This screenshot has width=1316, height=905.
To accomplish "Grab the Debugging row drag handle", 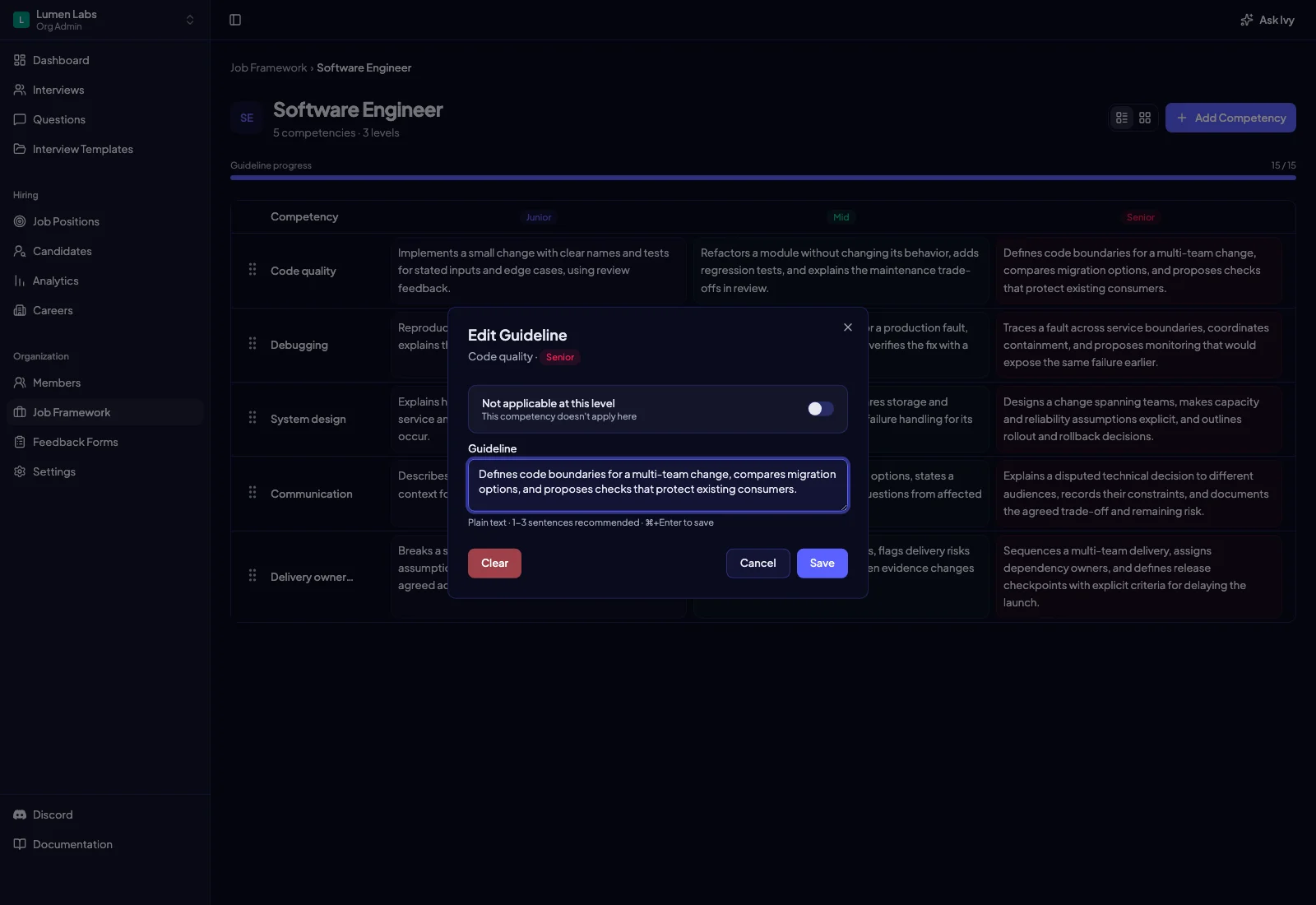I will [253, 343].
